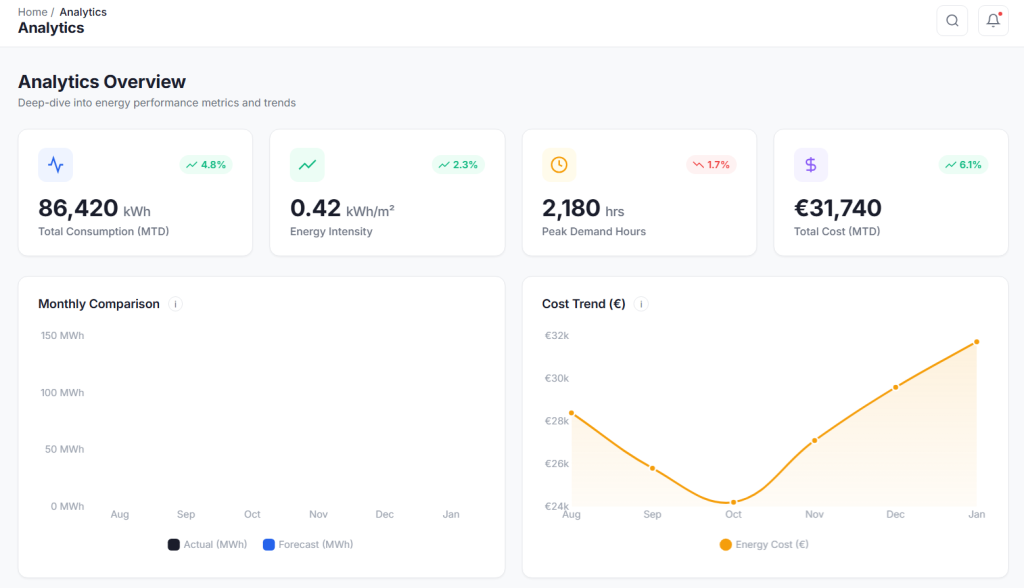The height and width of the screenshot is (588, 1024).
Task: Select the January data point on cost chart
Action: (x=976, y=342)
